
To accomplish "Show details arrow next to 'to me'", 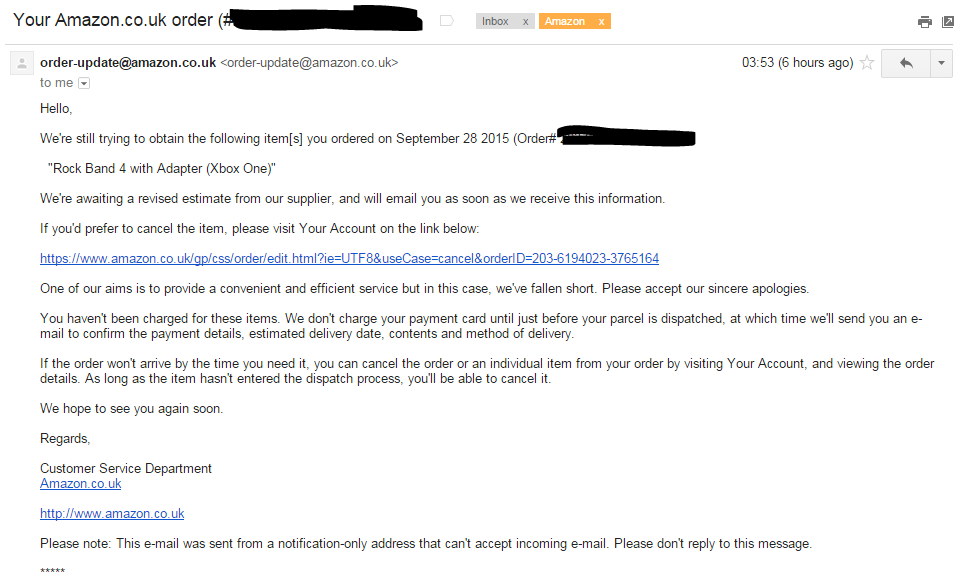I will (x=84, y=83).
